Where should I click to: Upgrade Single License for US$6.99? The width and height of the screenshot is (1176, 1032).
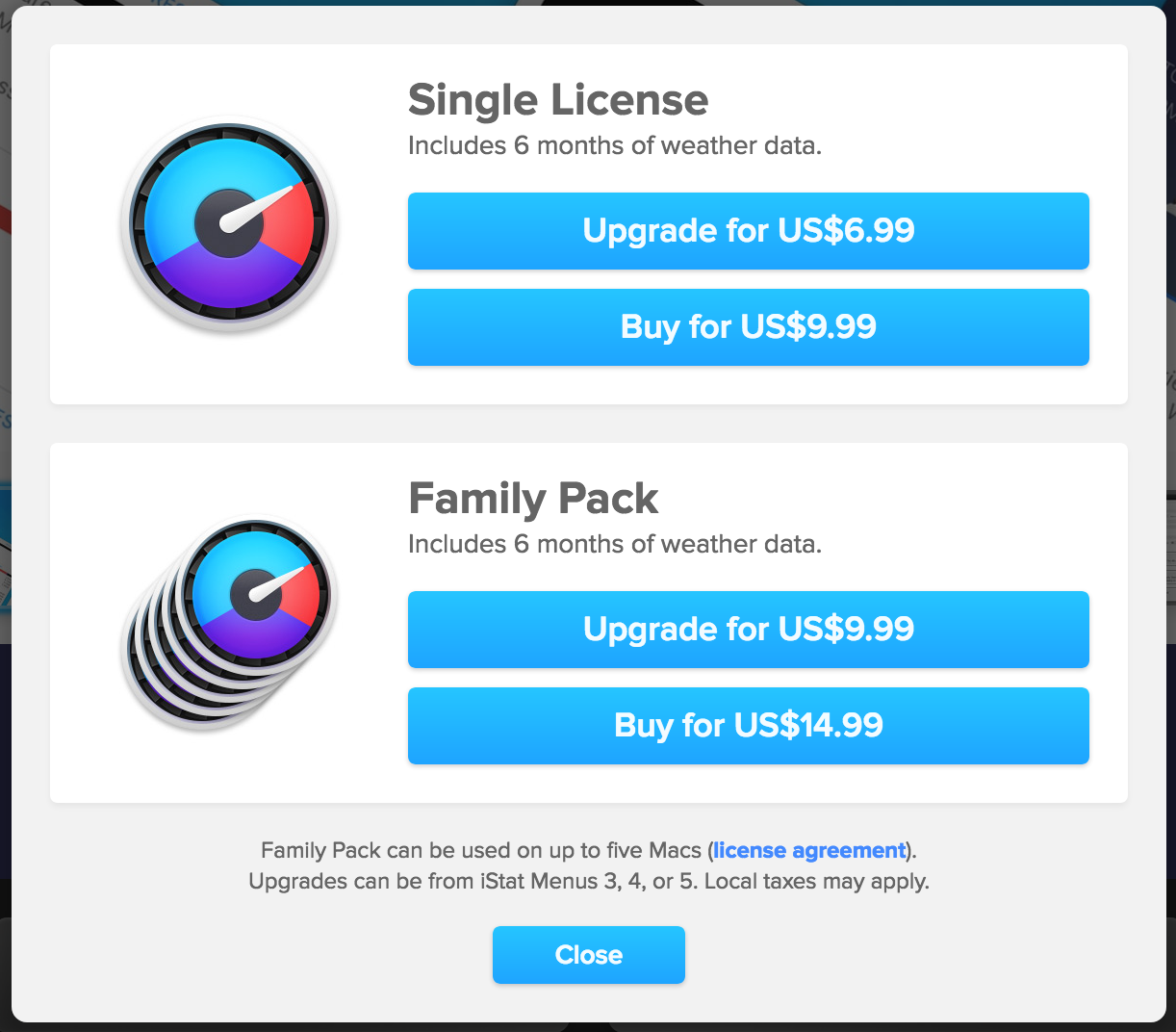tap(748, 231)
